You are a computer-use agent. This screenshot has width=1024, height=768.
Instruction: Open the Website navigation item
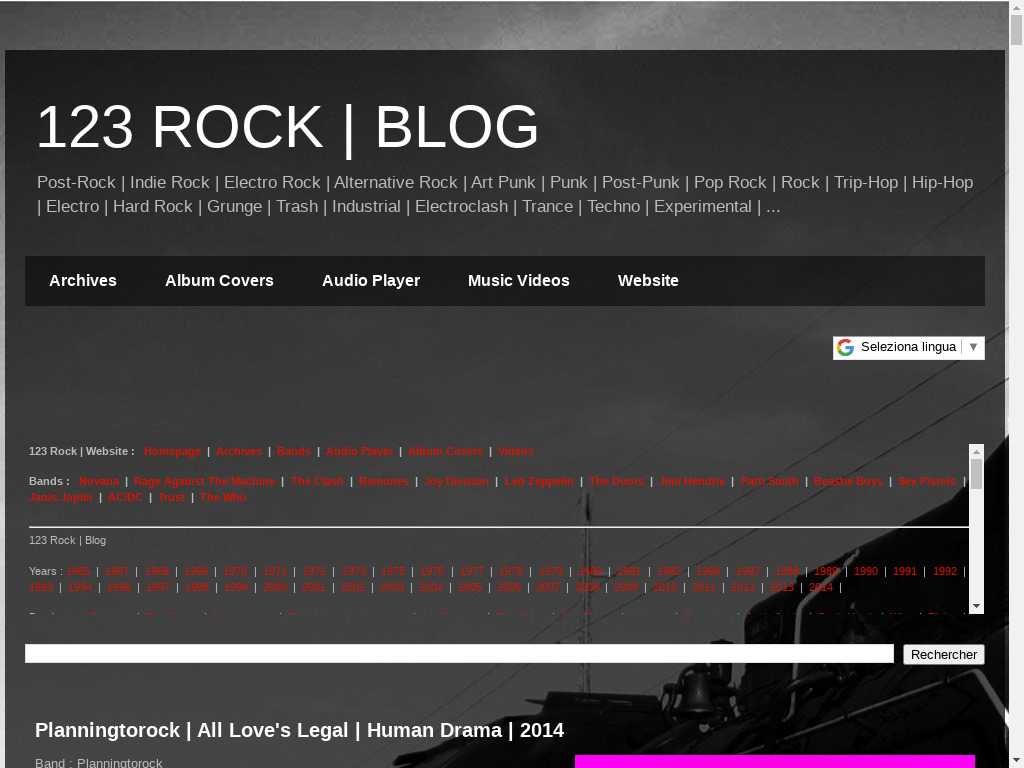pos(648,281)
